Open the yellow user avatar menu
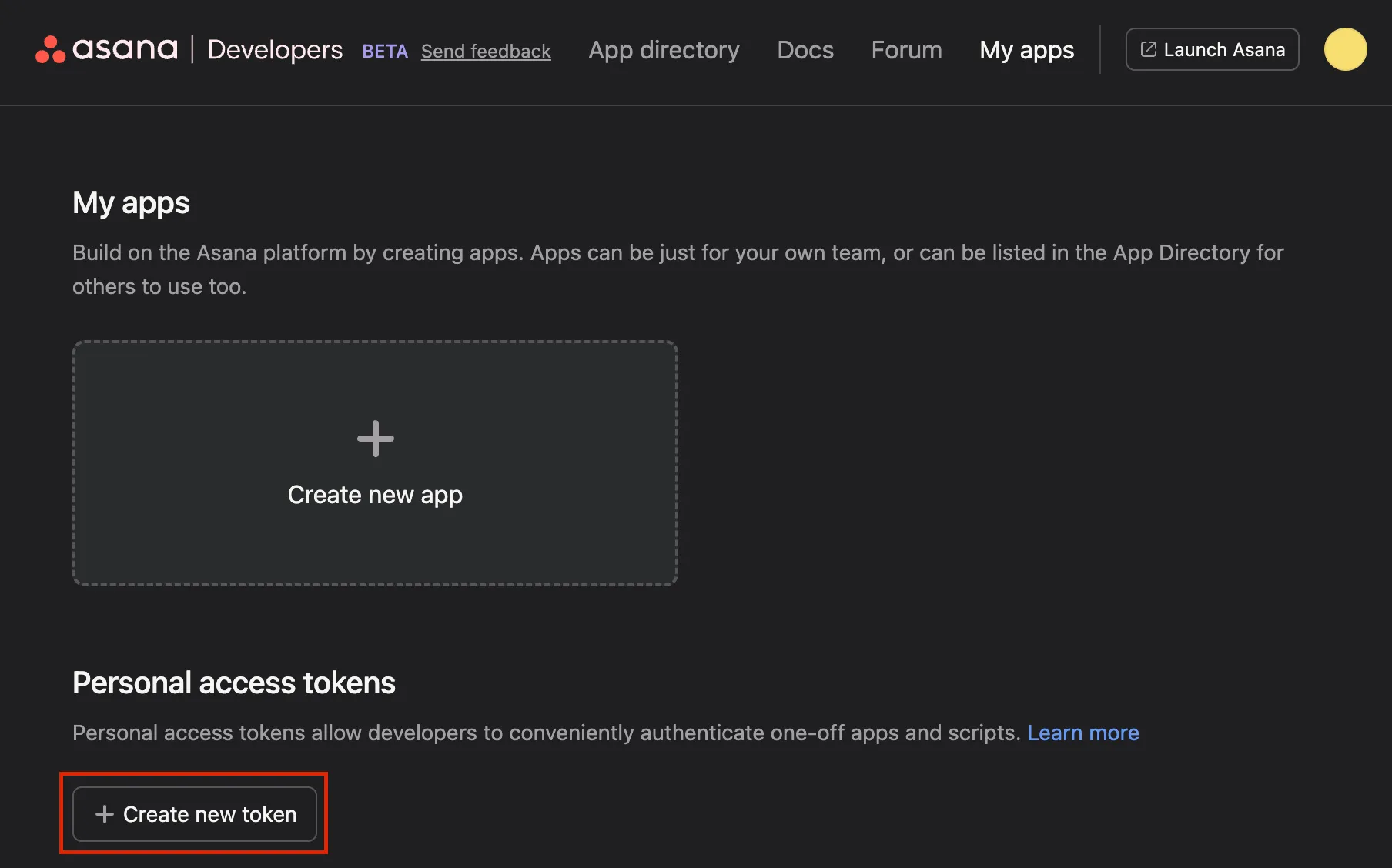The height and width of the screenshot is (868, 1392). pyautogui.click(x=1345, y=49)
